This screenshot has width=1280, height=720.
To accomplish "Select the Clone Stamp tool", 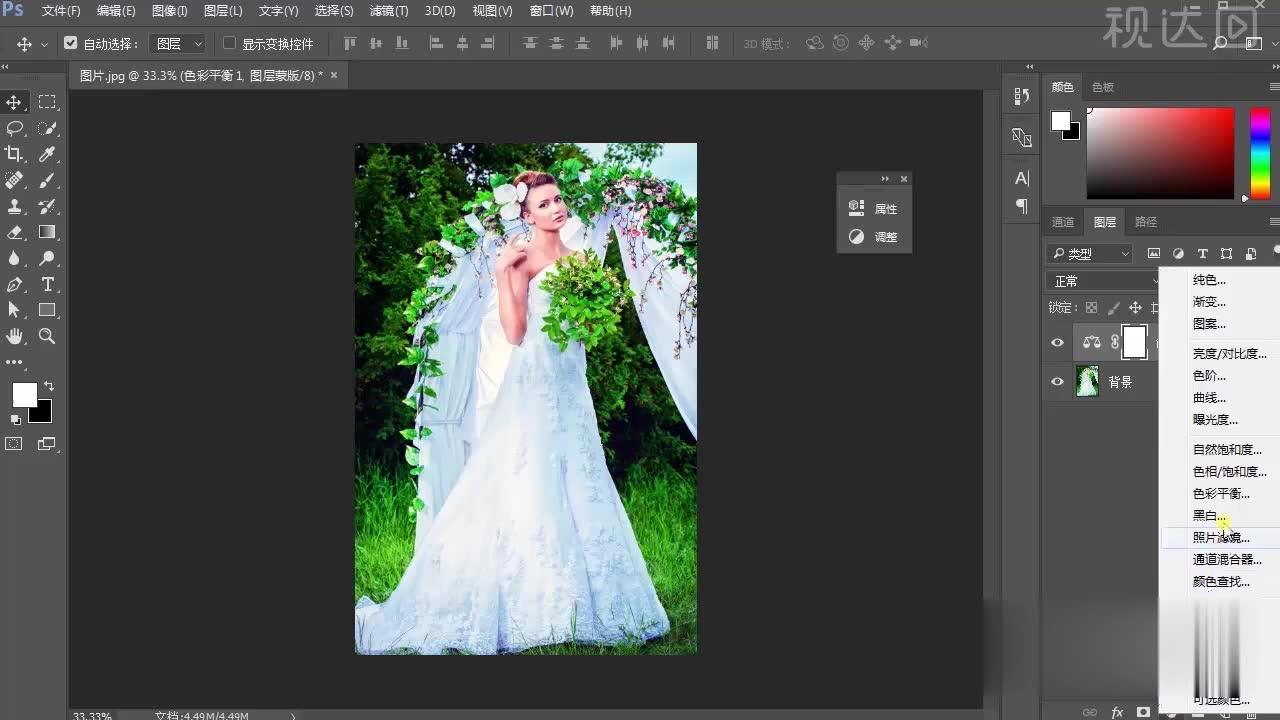I will 14,206.
